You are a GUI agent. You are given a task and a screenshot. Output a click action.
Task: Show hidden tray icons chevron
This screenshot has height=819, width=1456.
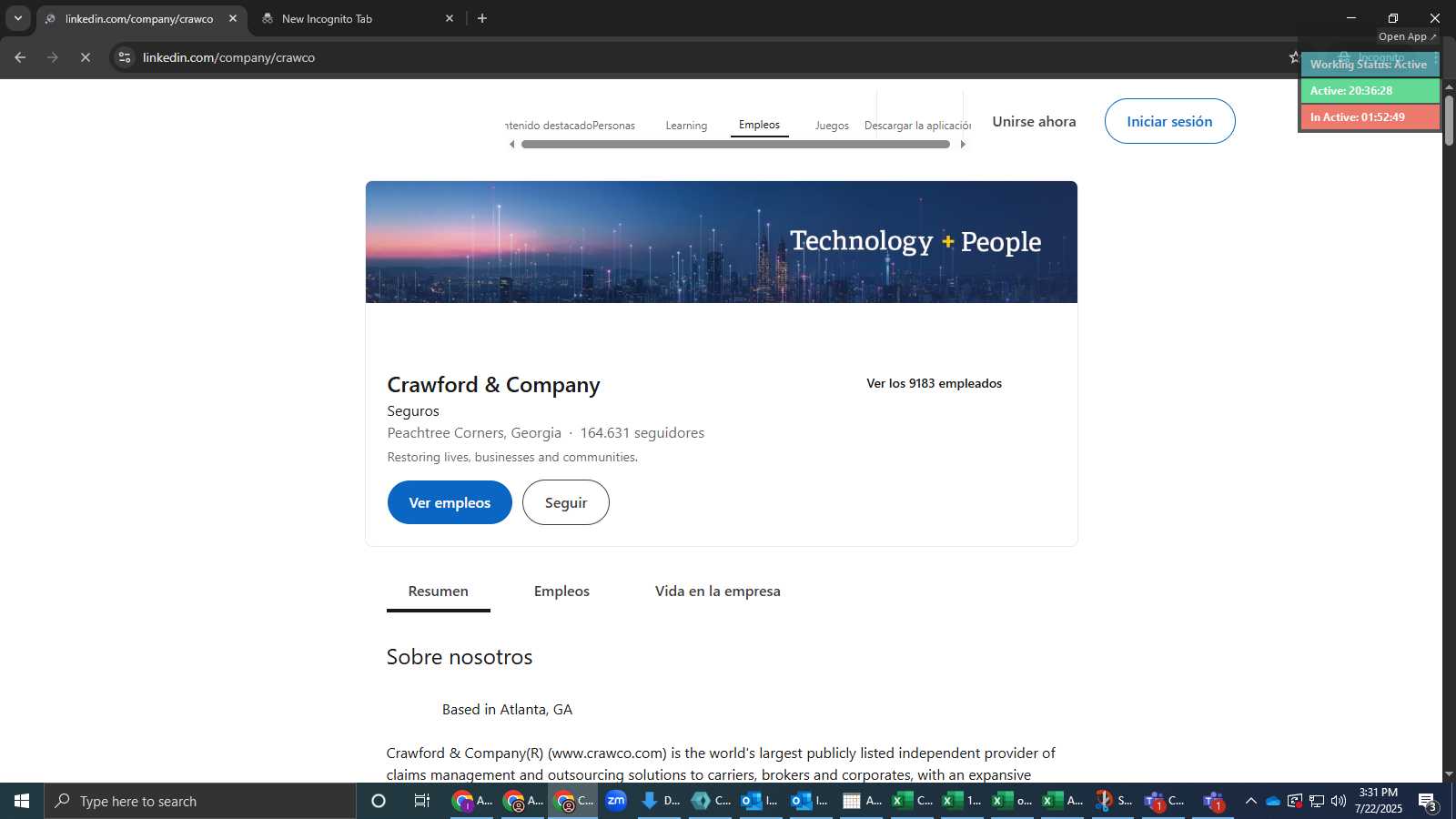tap(1250, 801)
